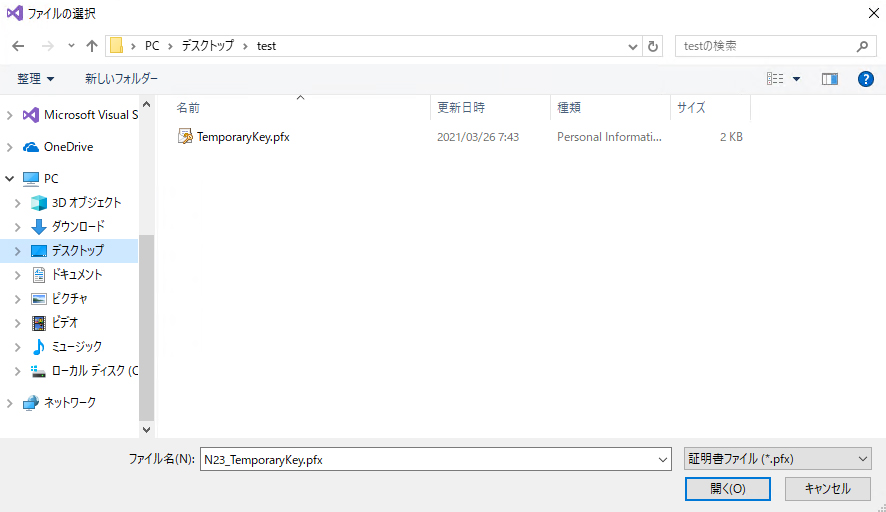
Task: Expand 3D オブジェクト node
Action: (x=18, y=203)
